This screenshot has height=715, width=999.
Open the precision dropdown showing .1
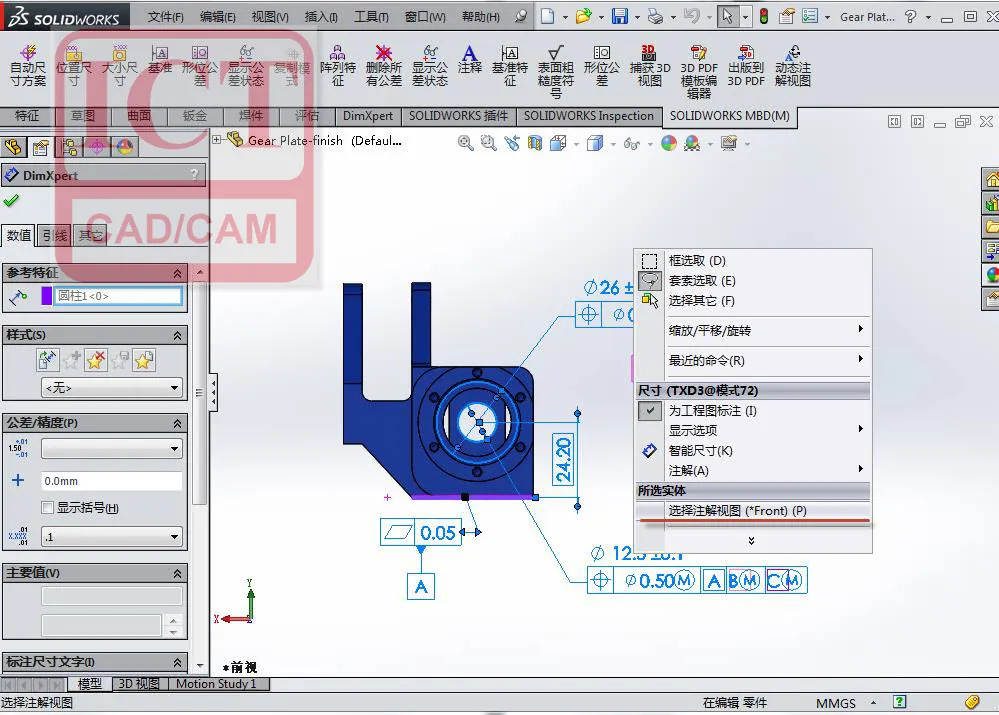(x=111, y=537)
